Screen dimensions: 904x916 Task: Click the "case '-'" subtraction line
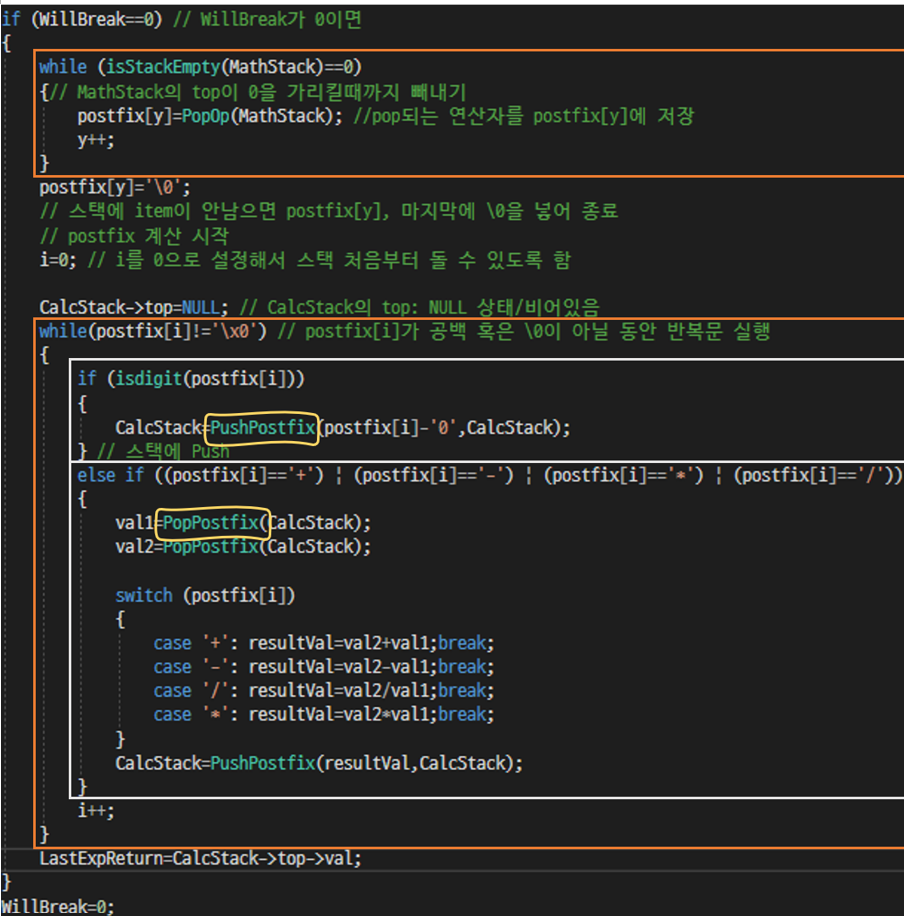pos(324,667)
